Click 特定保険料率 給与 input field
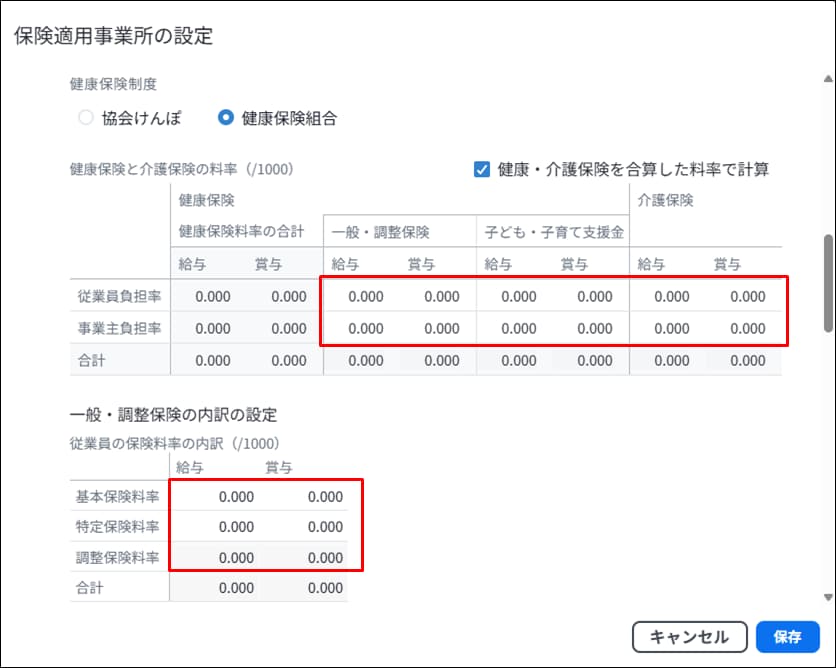This screenshot has height=668, width=836. [220, 526]
